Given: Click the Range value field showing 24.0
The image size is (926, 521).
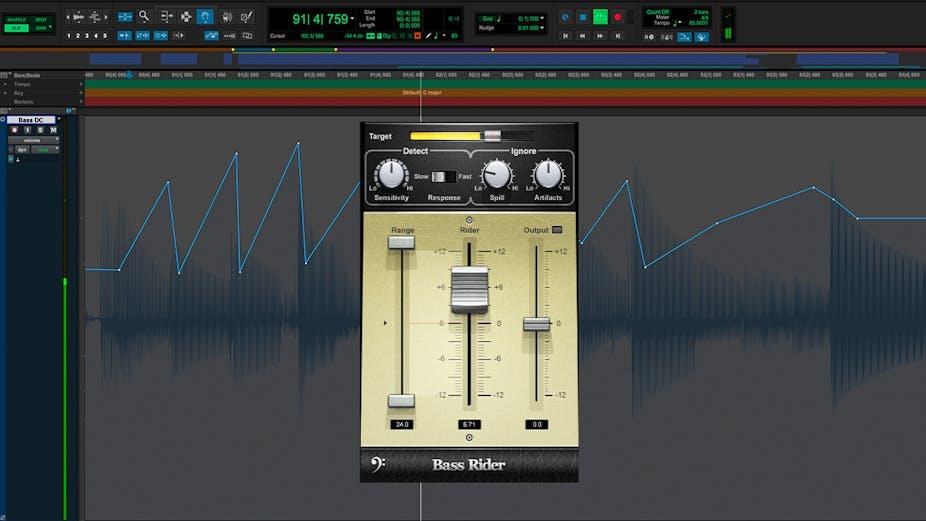Looking at the screenshot, I should click(401, 424).
